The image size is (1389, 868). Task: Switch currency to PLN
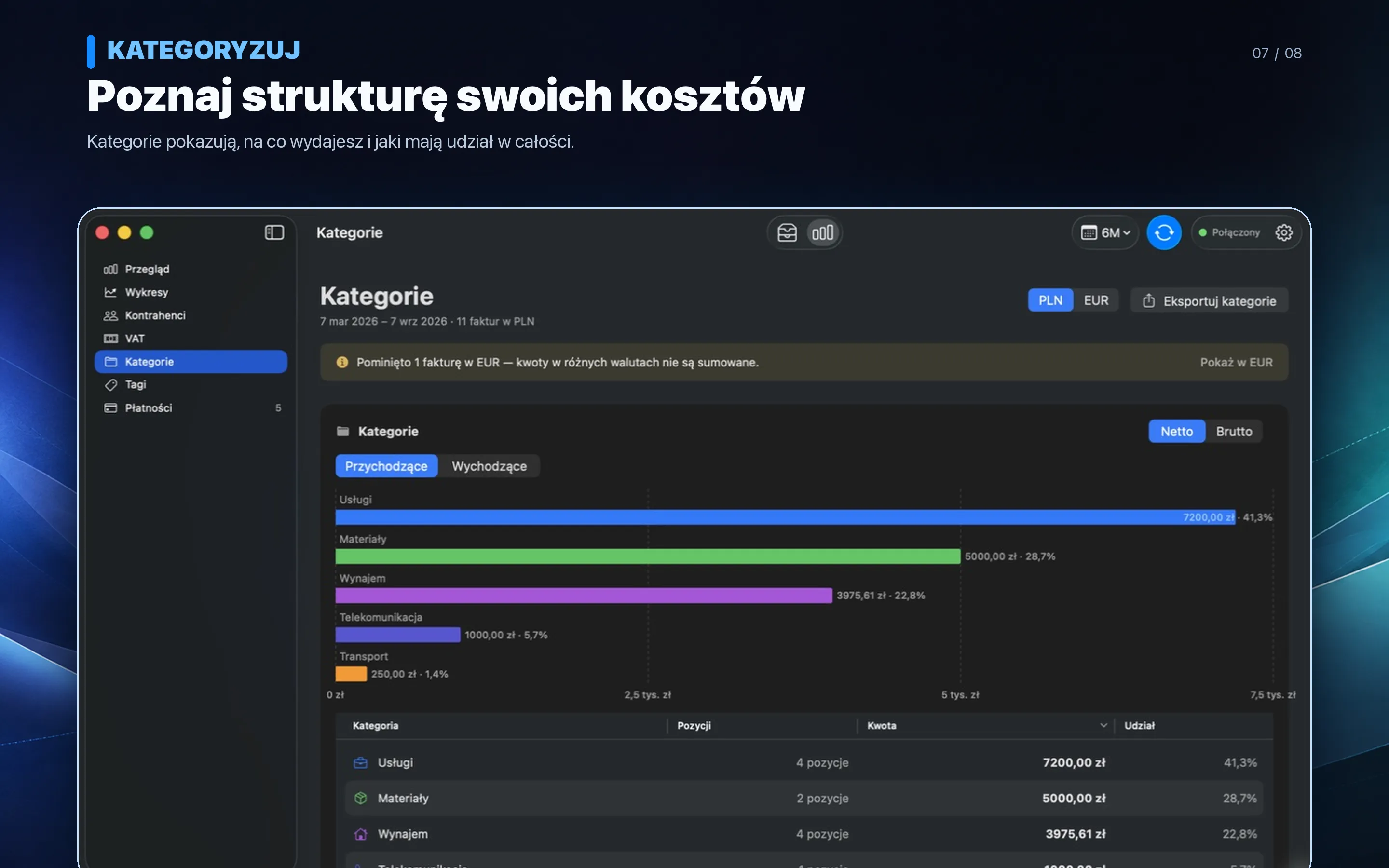click(1050, 300)
